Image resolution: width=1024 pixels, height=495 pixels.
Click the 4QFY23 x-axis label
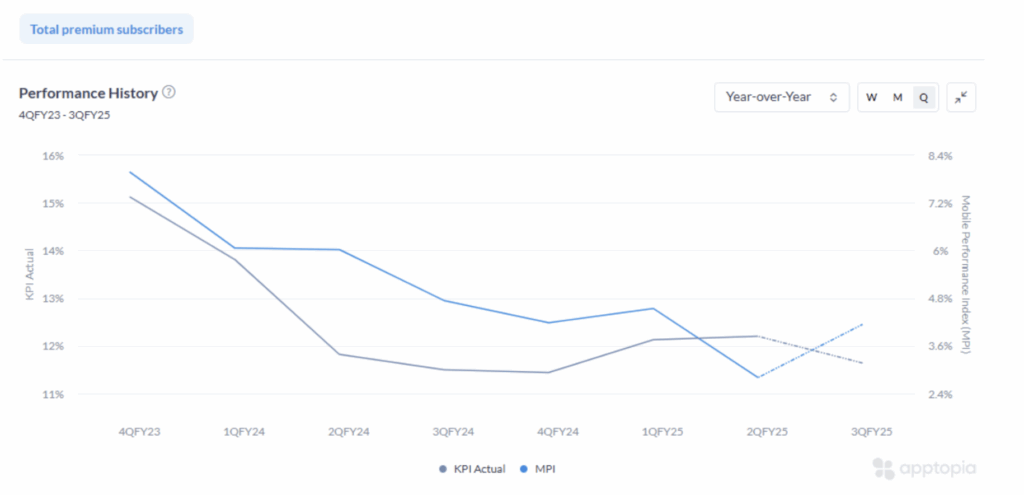point(140,432)
